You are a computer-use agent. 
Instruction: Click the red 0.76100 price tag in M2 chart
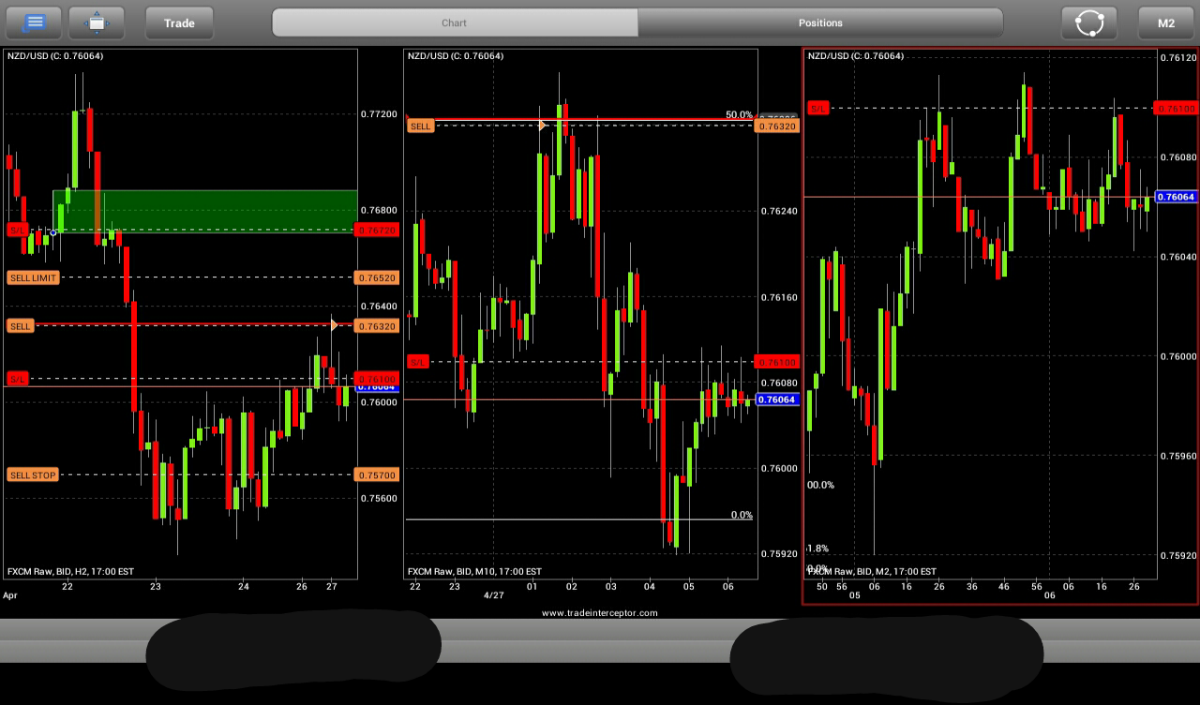pos(1175,107)
